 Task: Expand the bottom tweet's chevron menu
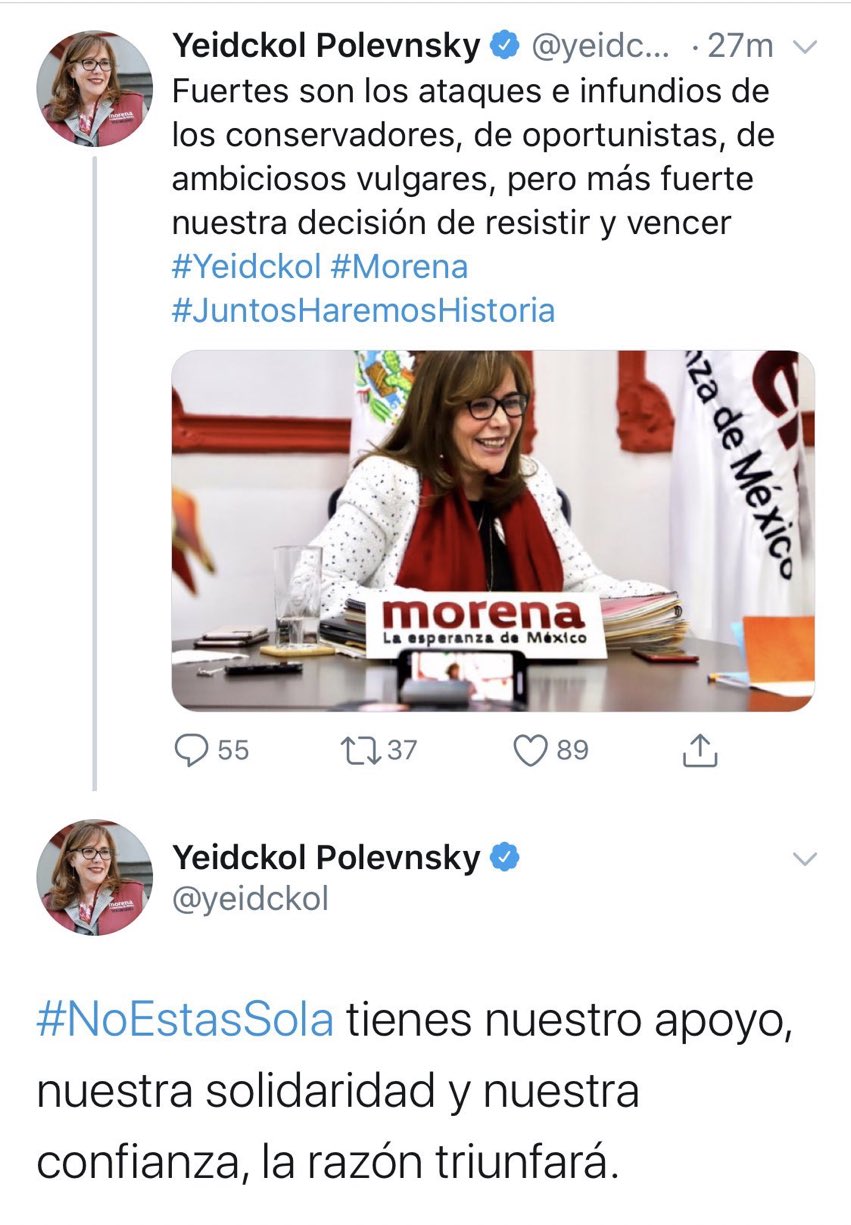(x=805, y=858)
